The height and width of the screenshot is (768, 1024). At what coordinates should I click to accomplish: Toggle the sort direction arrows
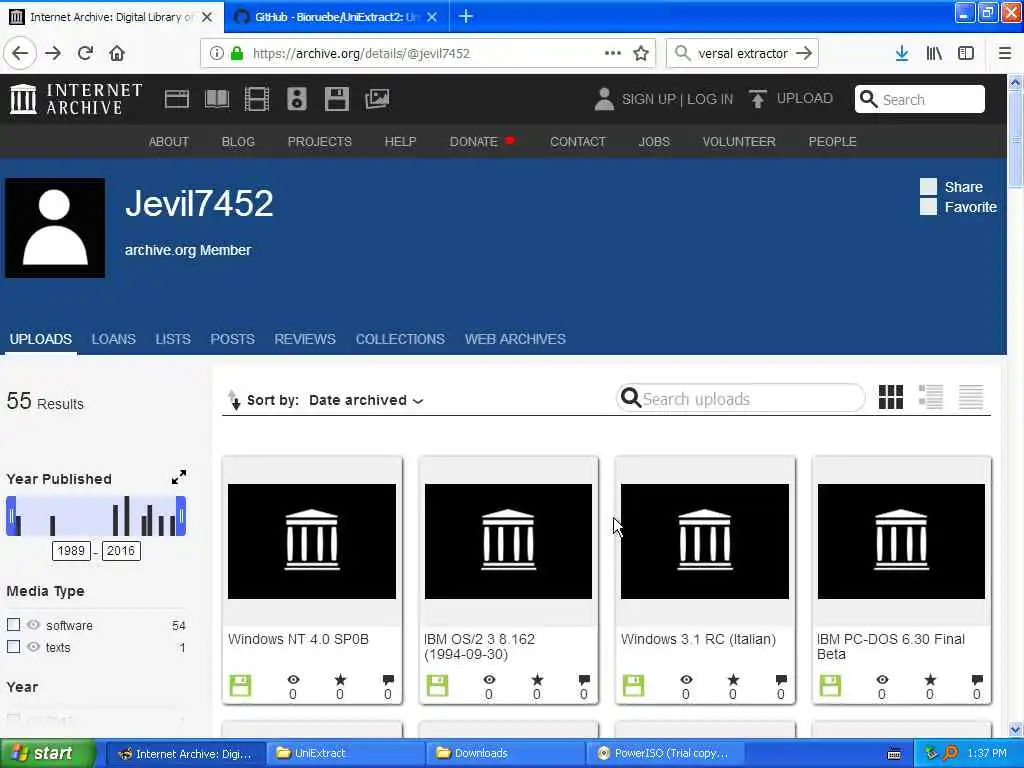(x=234, y=400)
